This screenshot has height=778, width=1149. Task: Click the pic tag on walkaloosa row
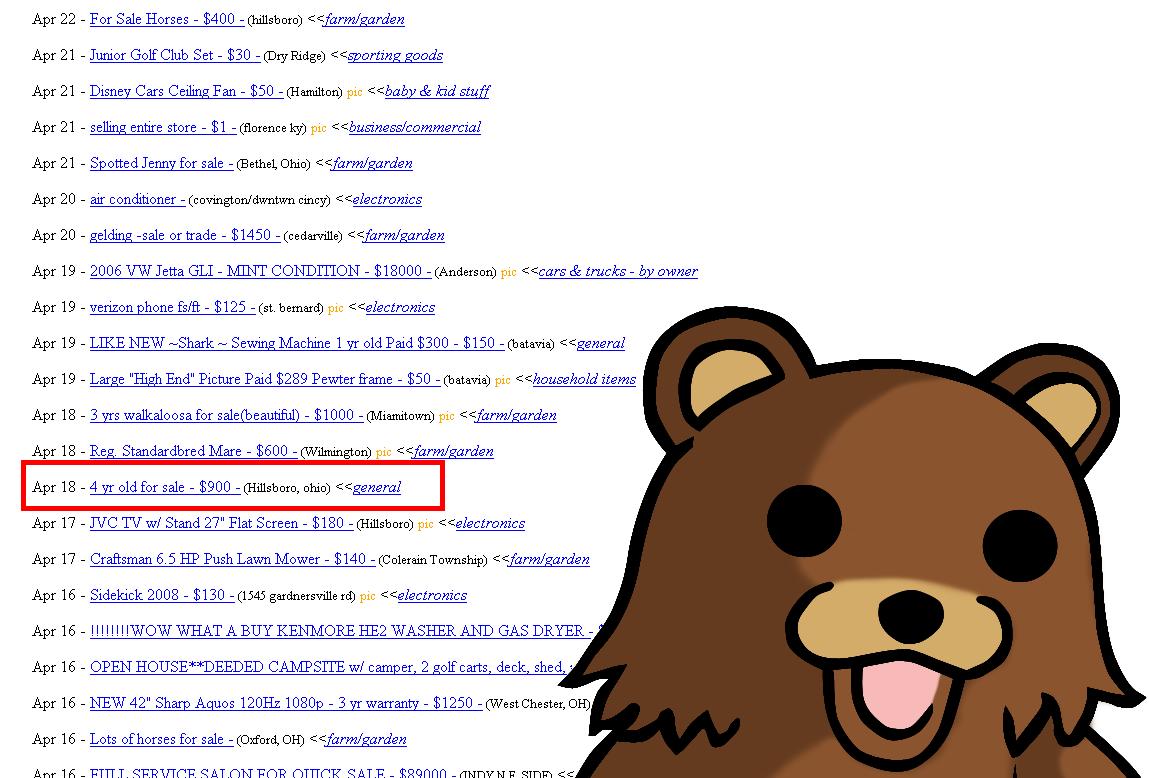[447, 416]
